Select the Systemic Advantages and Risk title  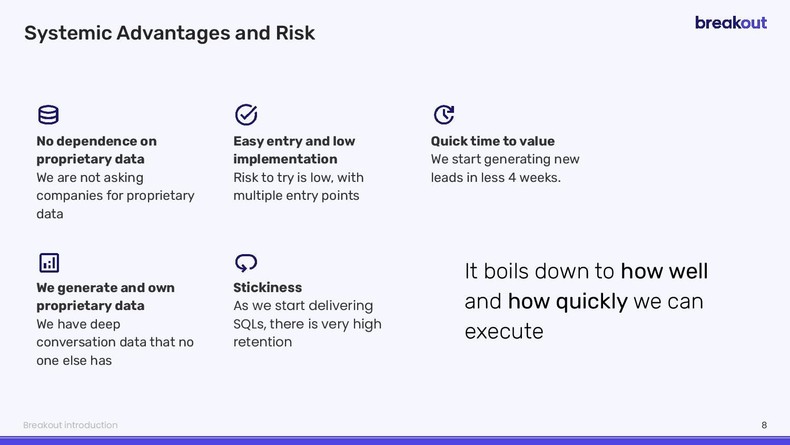point(169,33)
